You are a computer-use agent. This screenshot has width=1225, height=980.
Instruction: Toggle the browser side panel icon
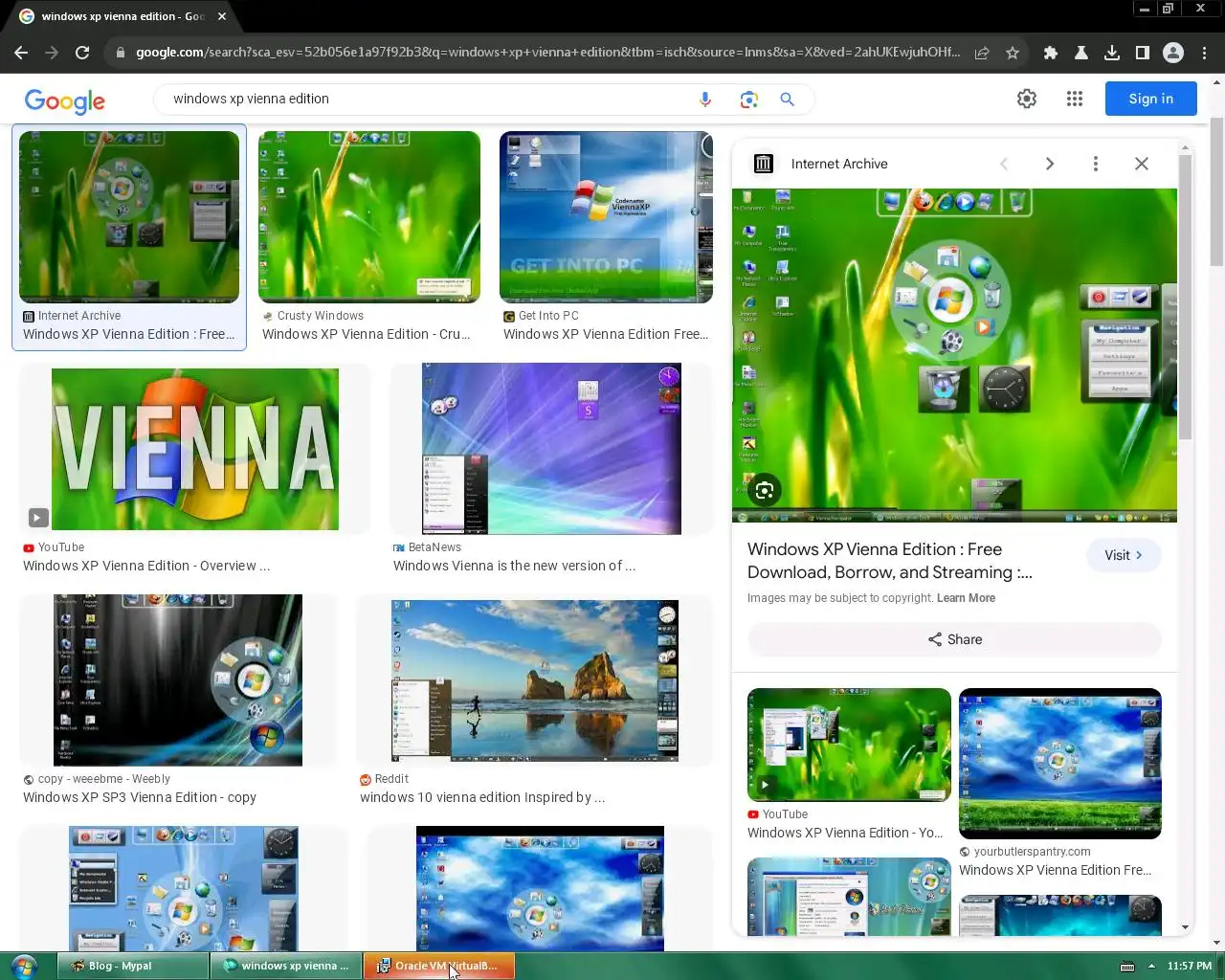click(1143, 53)
